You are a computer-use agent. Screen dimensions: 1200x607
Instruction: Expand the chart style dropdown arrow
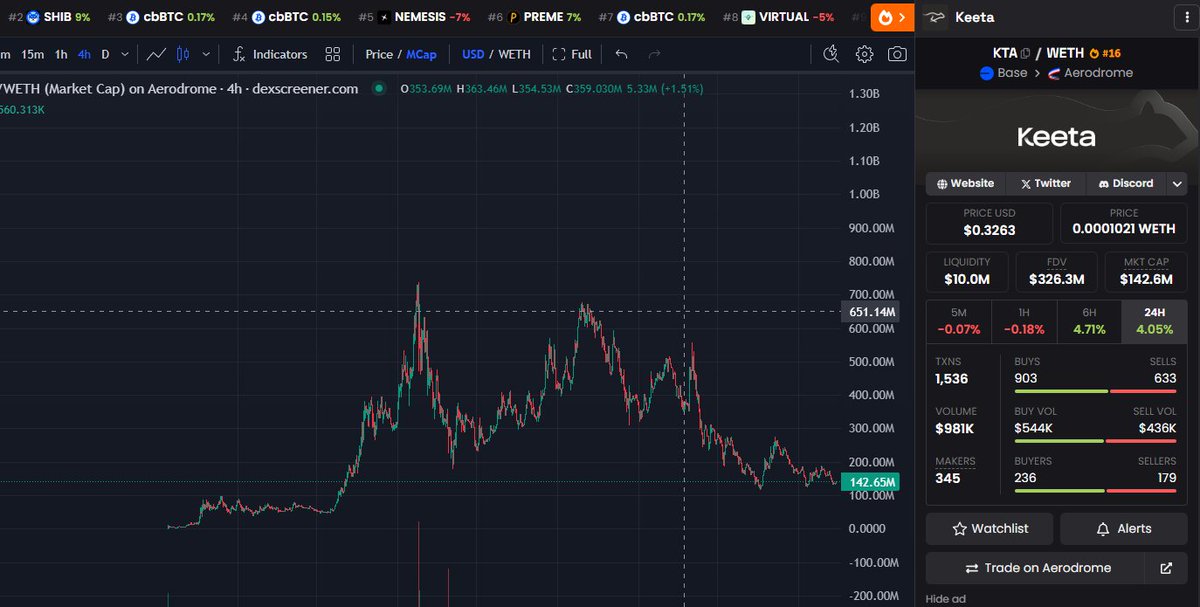tap(206, 54)
